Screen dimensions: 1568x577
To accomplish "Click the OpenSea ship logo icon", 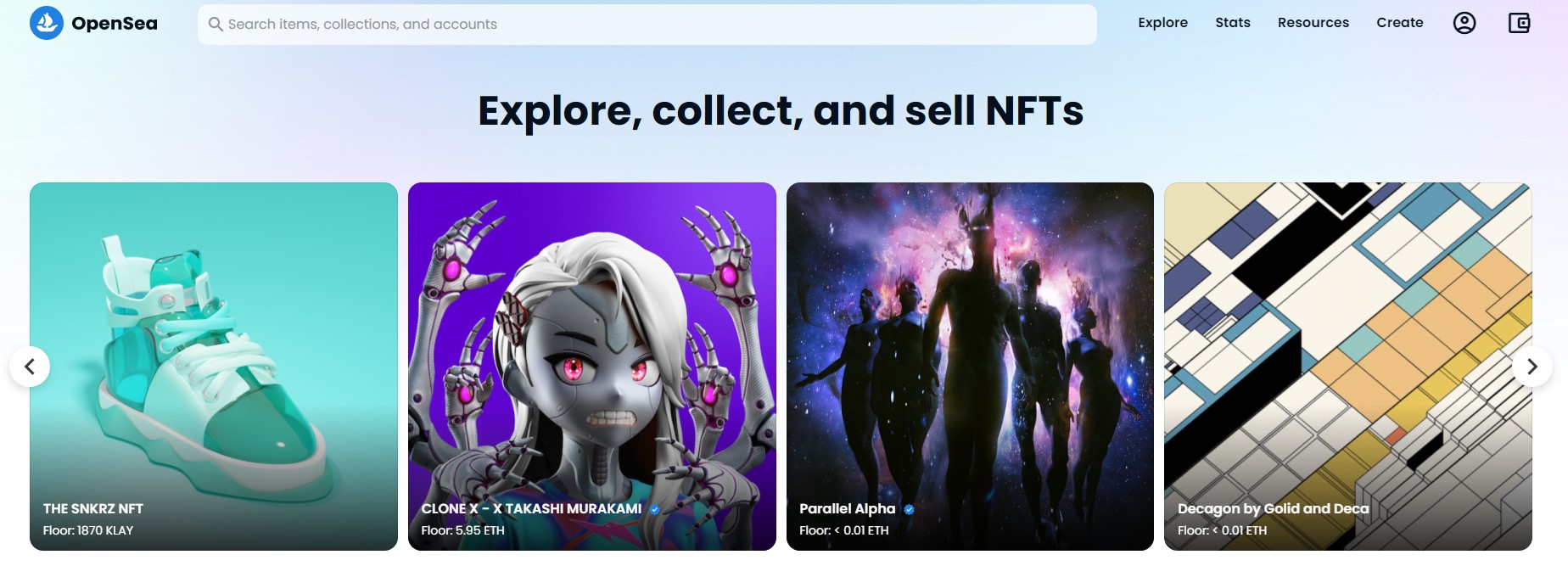I will click(x=47, y=23).
